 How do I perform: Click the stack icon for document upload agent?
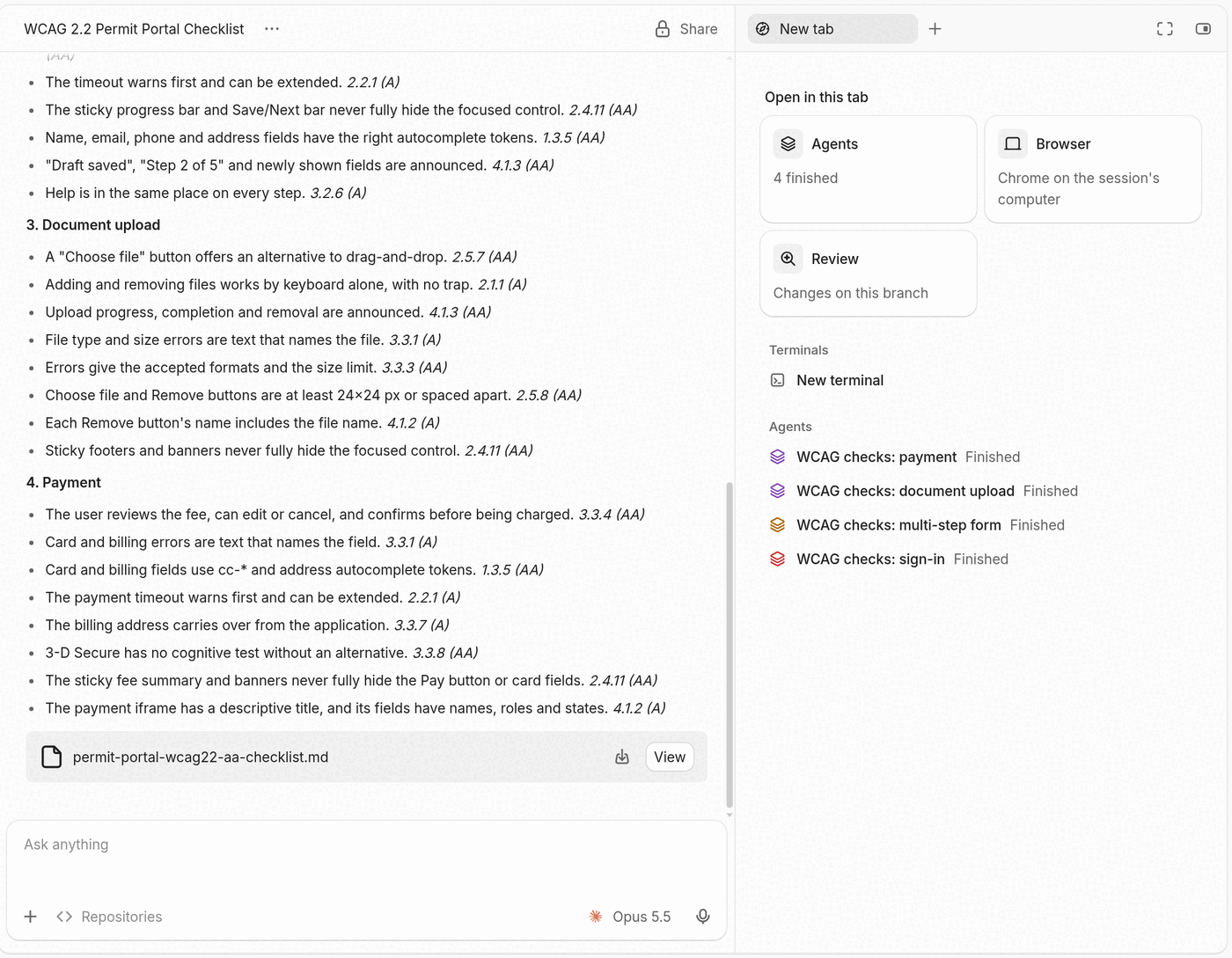(778, 491)
